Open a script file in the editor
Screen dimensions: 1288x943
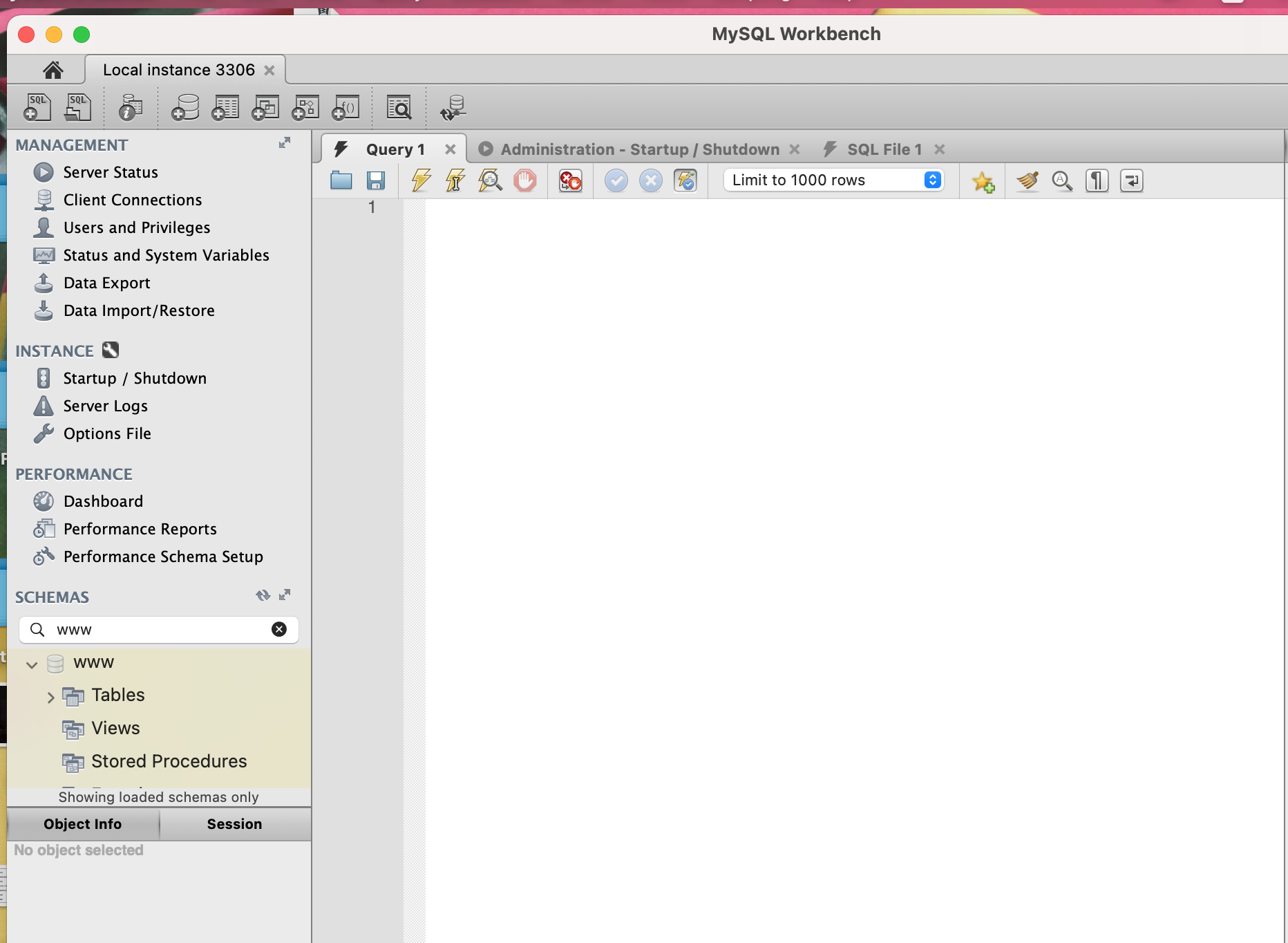click(341, 180)
